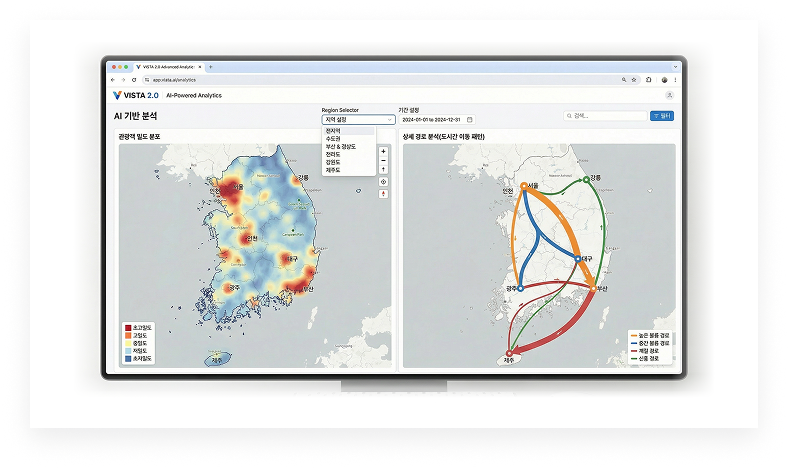788x468 pixels.
Task: Open the calendar icon in date field
Action: tap(469, 119)
